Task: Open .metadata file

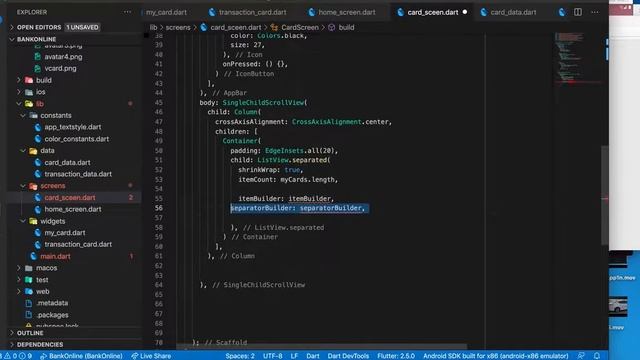Action: [x=52, y=303]
